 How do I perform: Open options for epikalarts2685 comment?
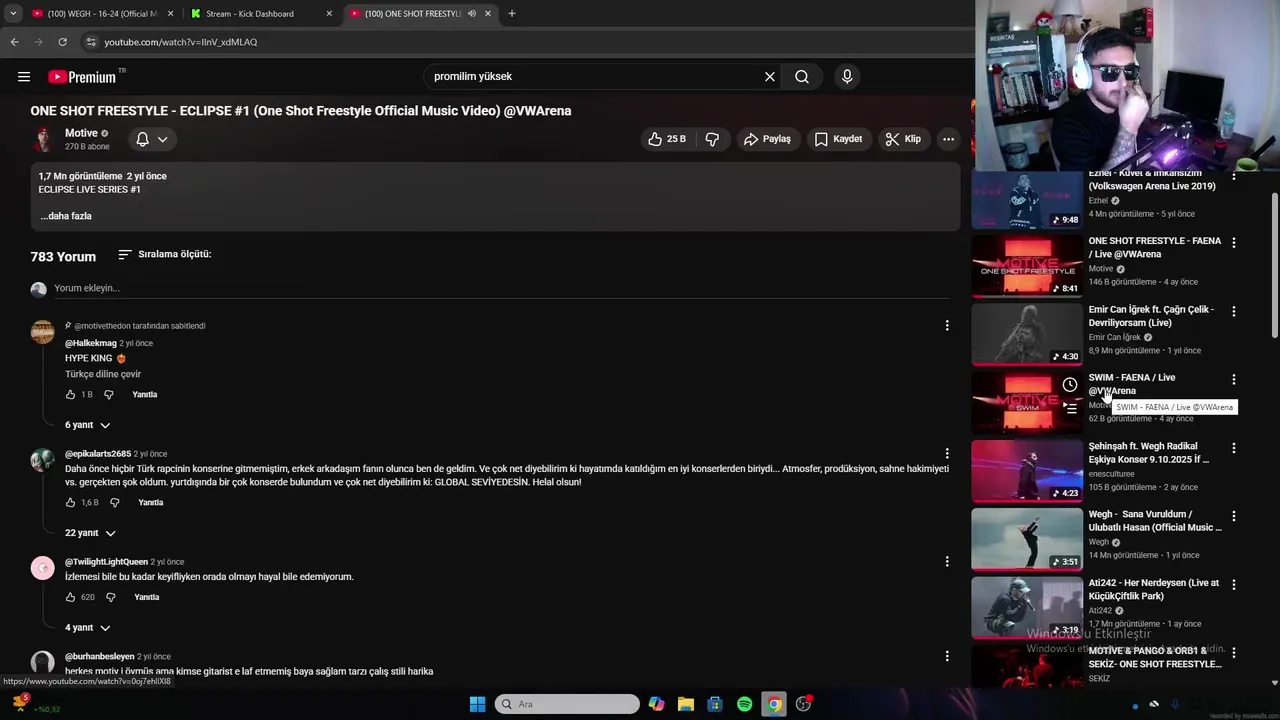pyautogui.click(x=947, y=454)
